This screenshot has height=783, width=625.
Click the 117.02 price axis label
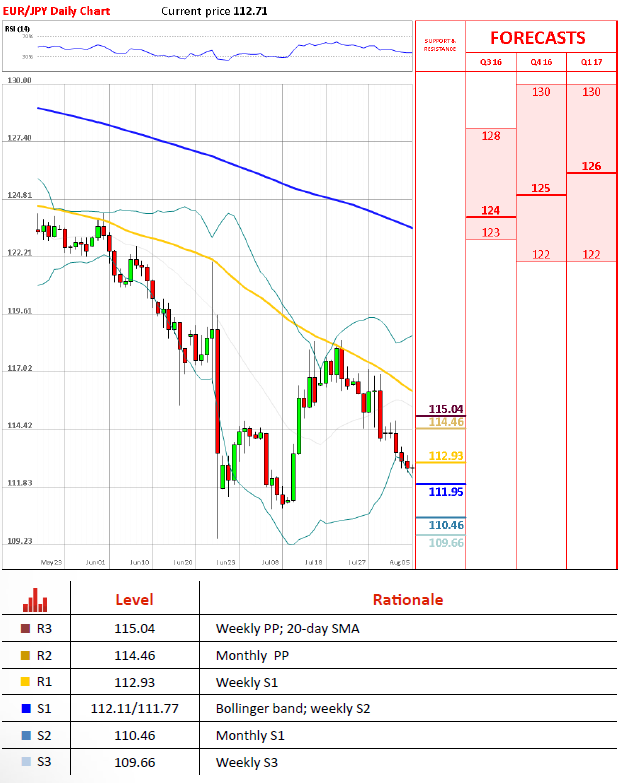click(x=19, y=368)
